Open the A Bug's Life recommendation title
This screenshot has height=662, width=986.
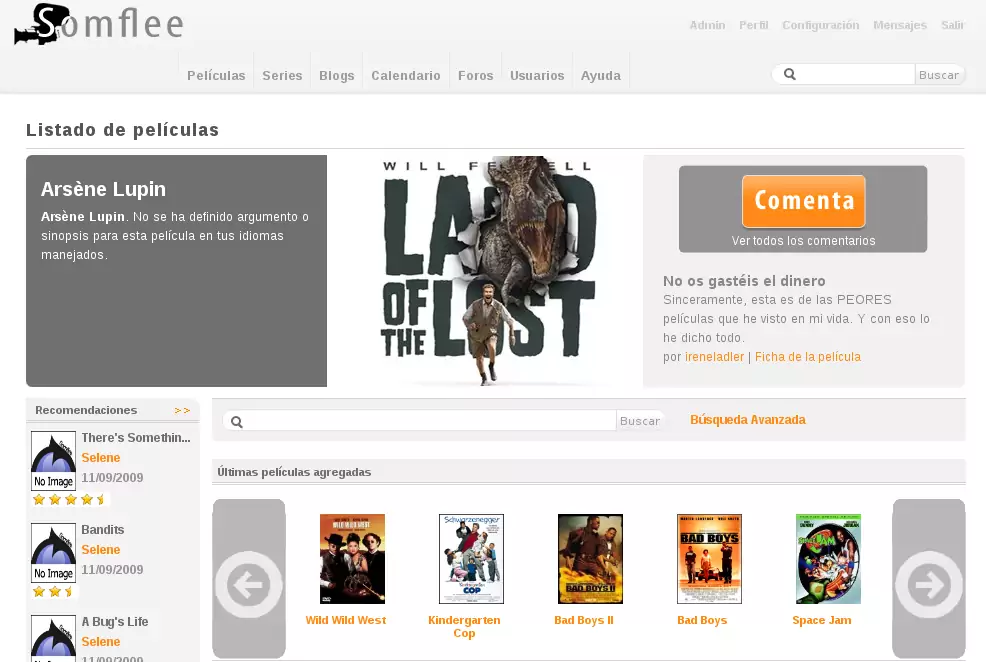[115, 621]
